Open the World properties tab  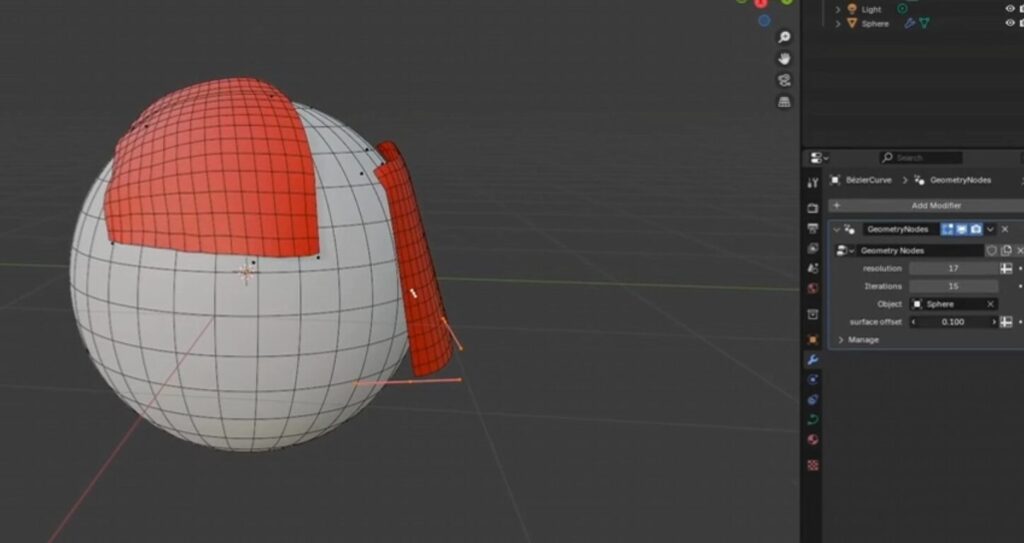[x=813, y=289]
